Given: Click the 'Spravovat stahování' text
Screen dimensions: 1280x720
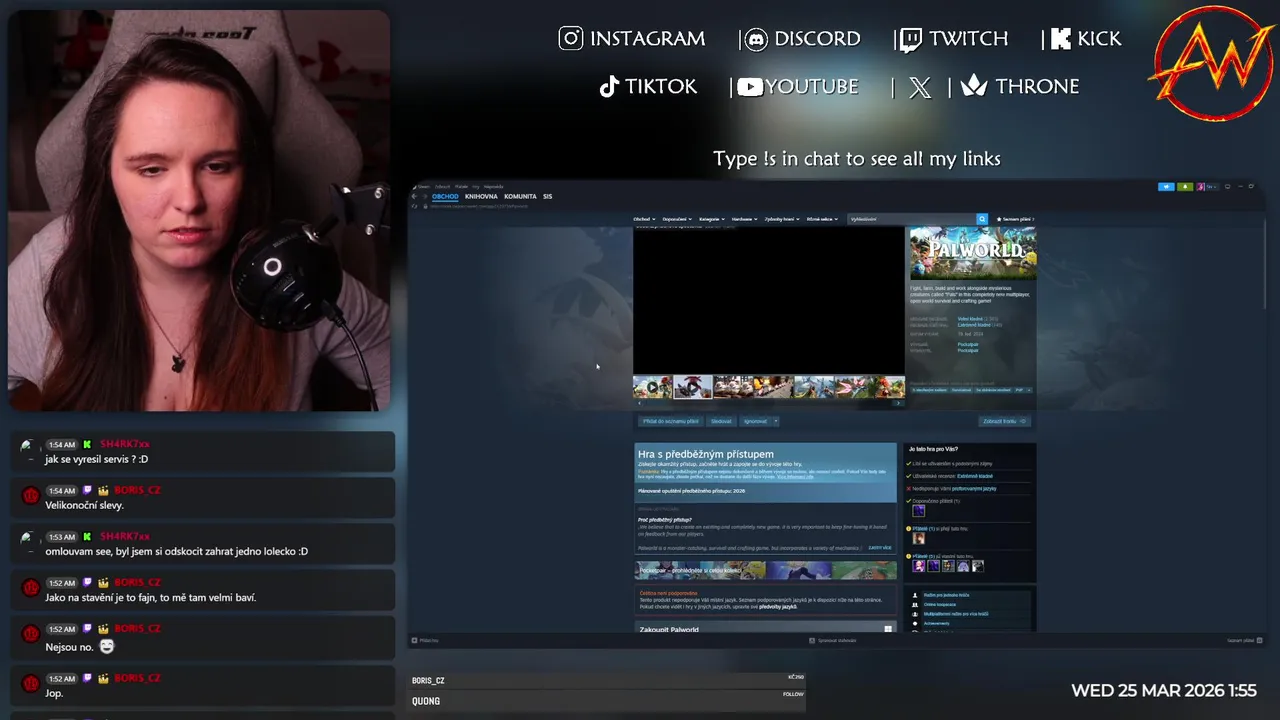Looking at the screenshot, I should 837,640.
